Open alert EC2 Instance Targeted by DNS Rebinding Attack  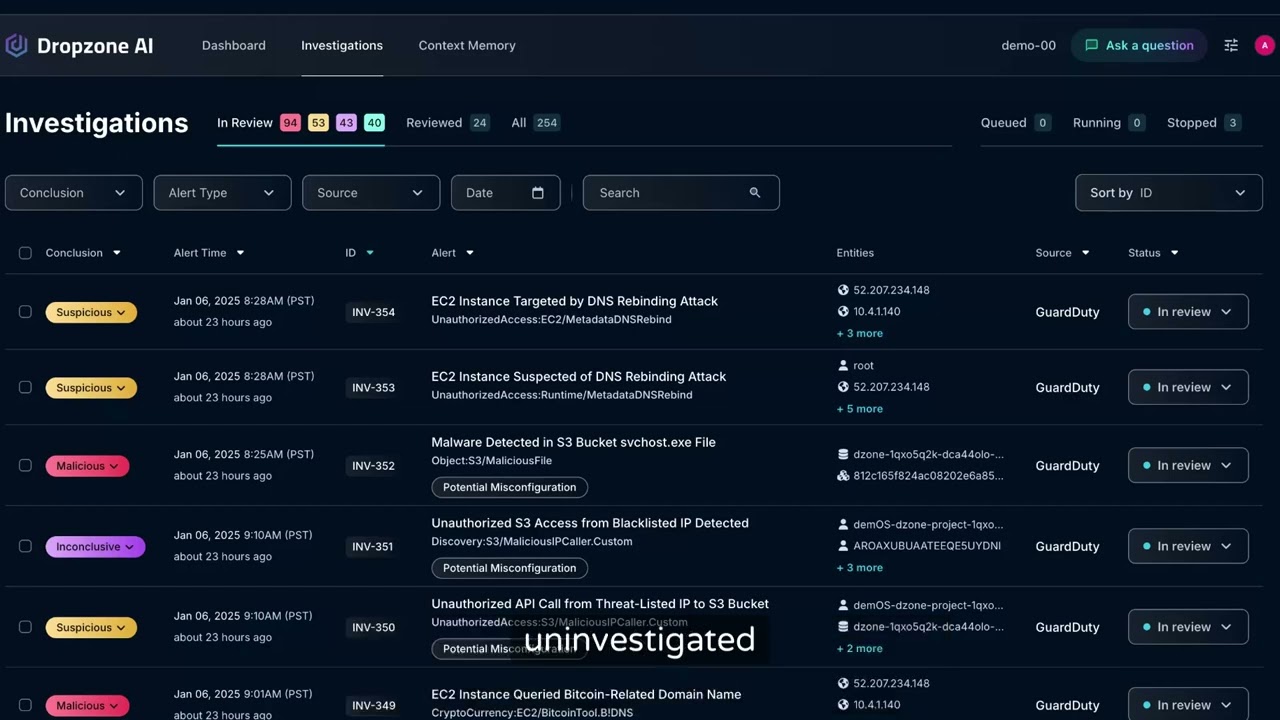pyautogui.click(x=574, y=301)
